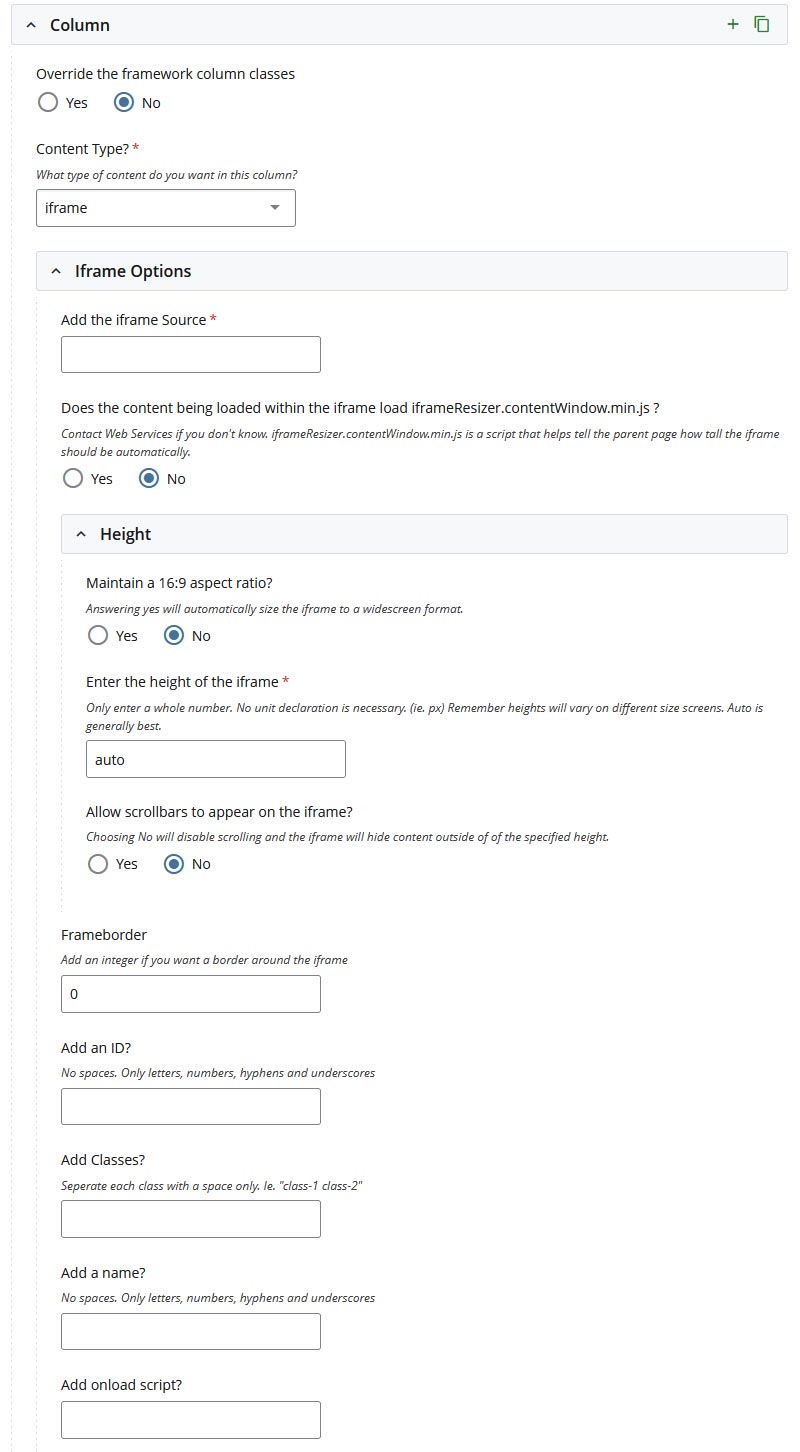
Task: Allow scrollbars by choosing Yes
Action: tap(97, 863)
